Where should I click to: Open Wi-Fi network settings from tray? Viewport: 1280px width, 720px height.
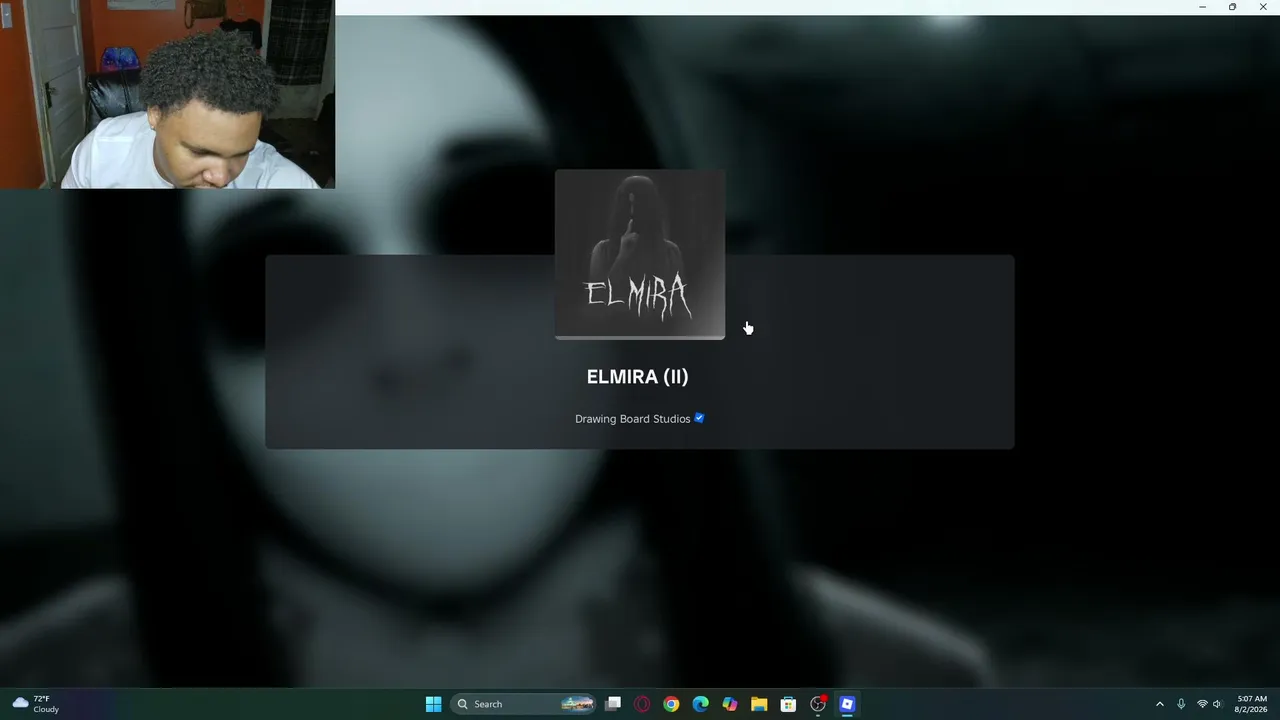tap(1202, 704)
